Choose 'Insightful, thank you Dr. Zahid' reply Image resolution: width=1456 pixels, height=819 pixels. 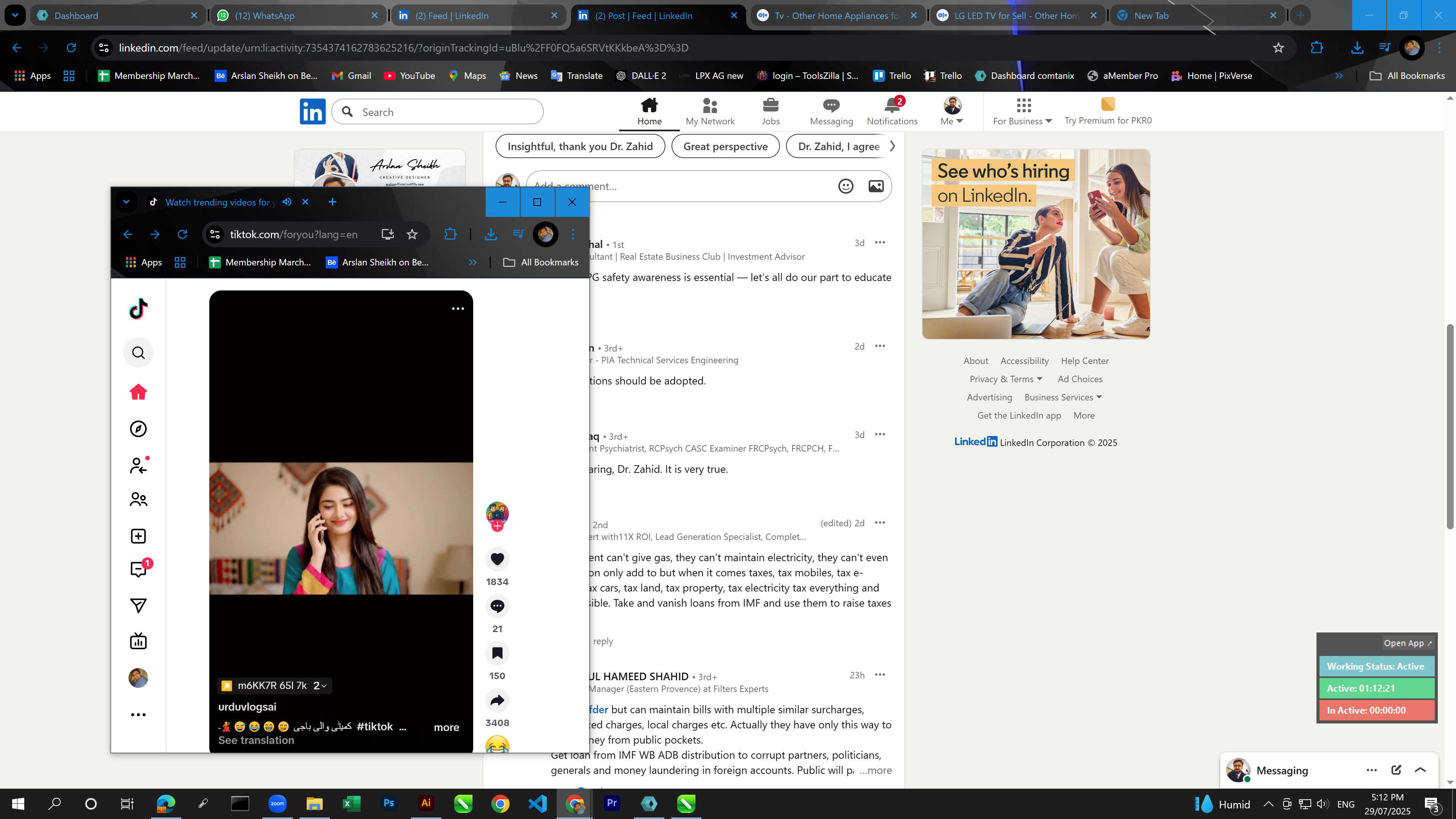point(580,146)
